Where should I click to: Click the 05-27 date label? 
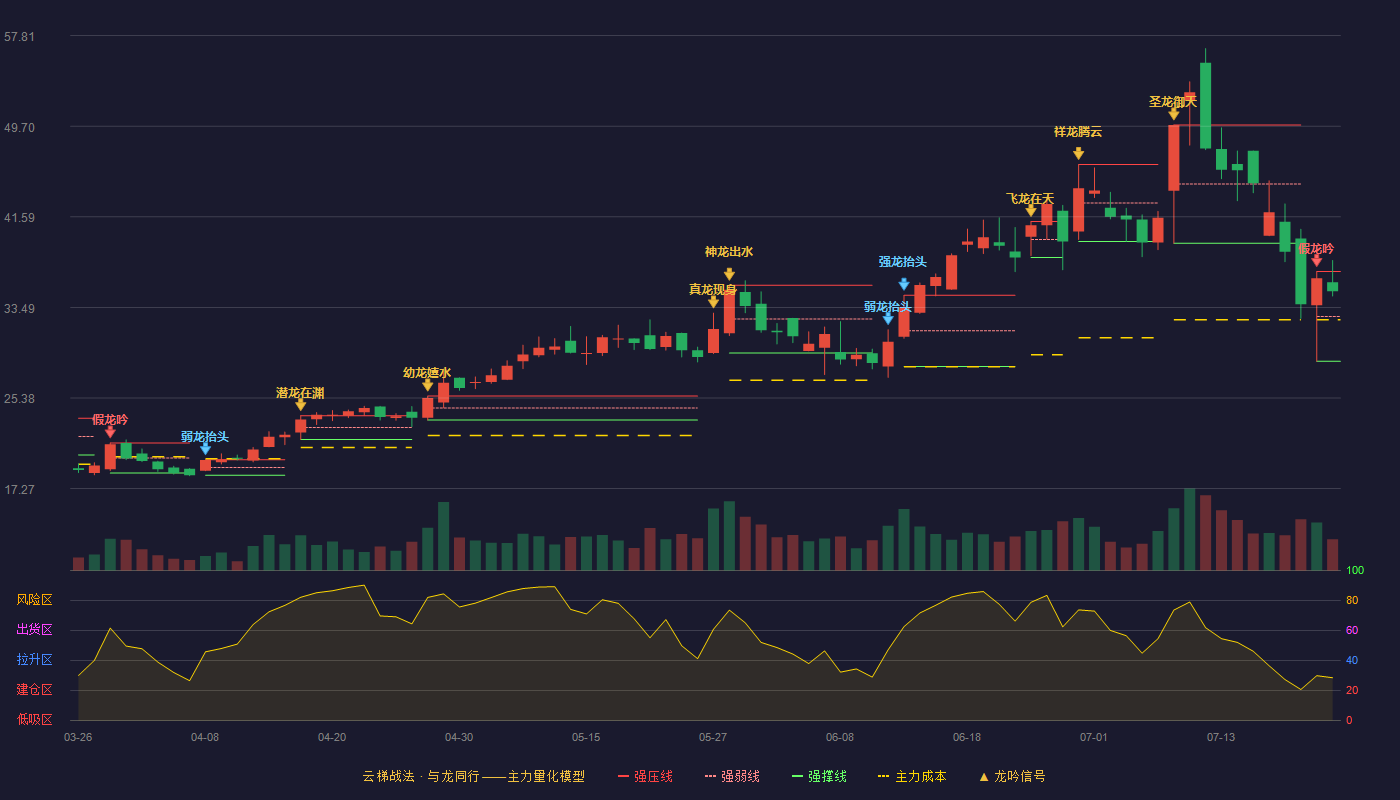point(713,737)
